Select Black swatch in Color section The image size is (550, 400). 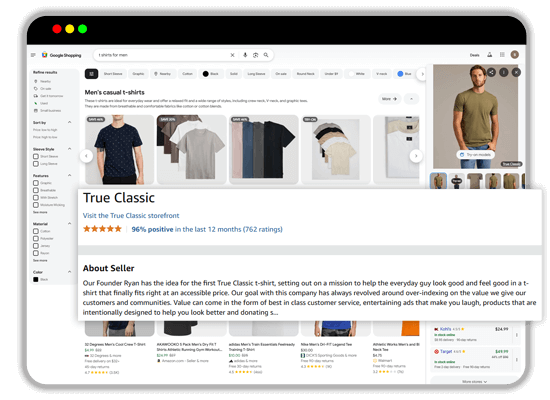pos(36,279)
